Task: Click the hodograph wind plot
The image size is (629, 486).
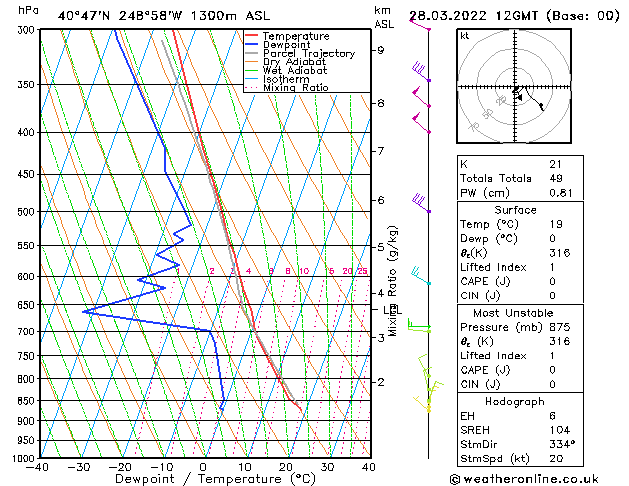Action: pyautogui.click(x=514, y=86)
